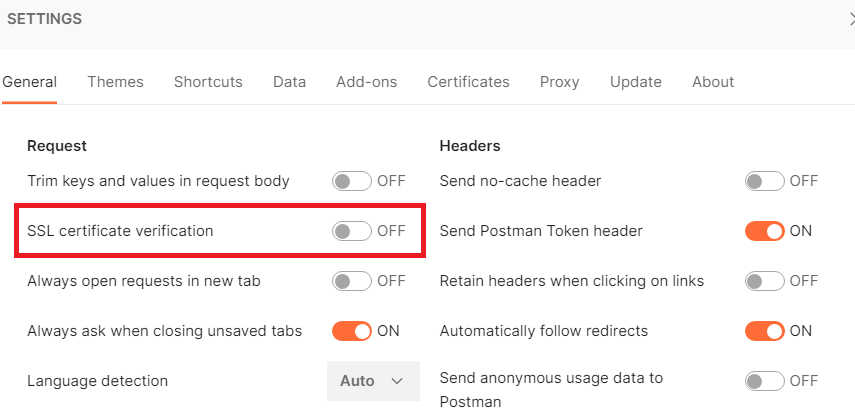Enable Retain headers when clicking on links

click(x=765, y=281)
